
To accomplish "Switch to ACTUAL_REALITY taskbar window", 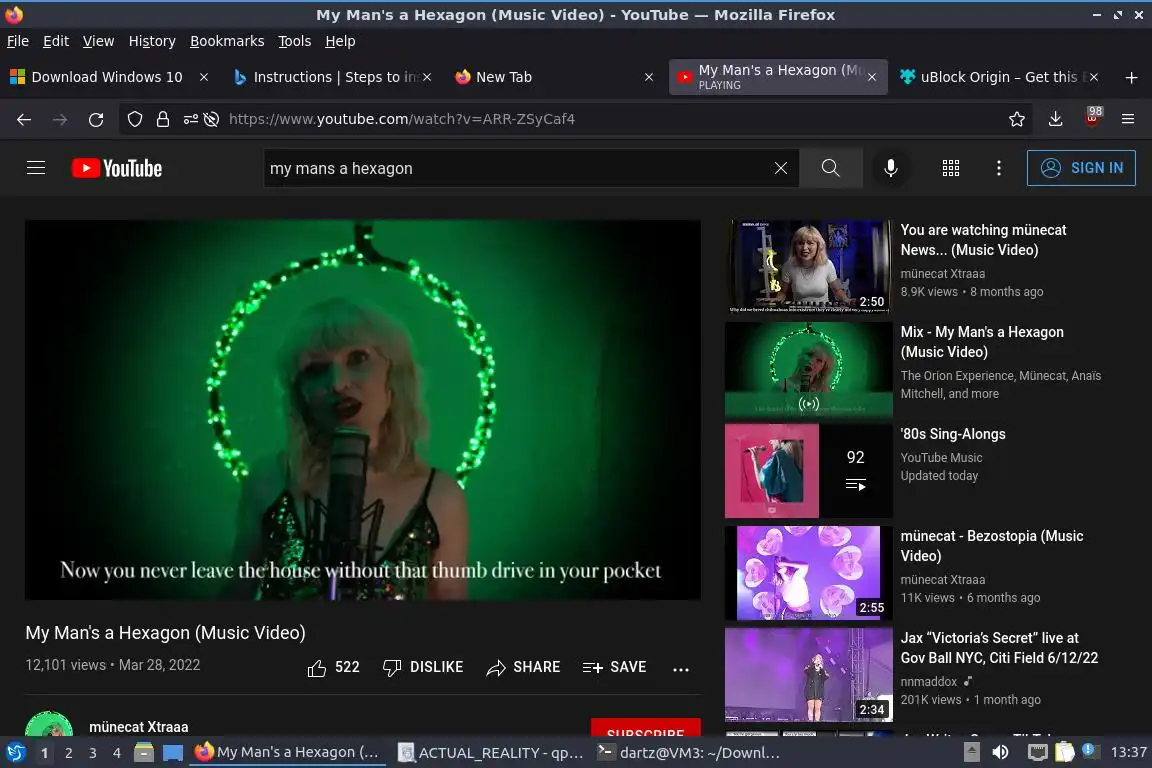I will [x=490, y=753].
